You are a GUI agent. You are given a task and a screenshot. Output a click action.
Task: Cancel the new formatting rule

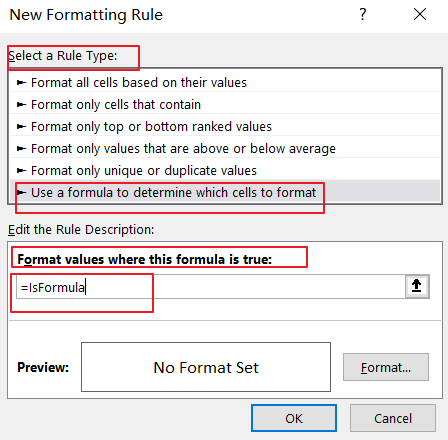(x=393, y=418)
